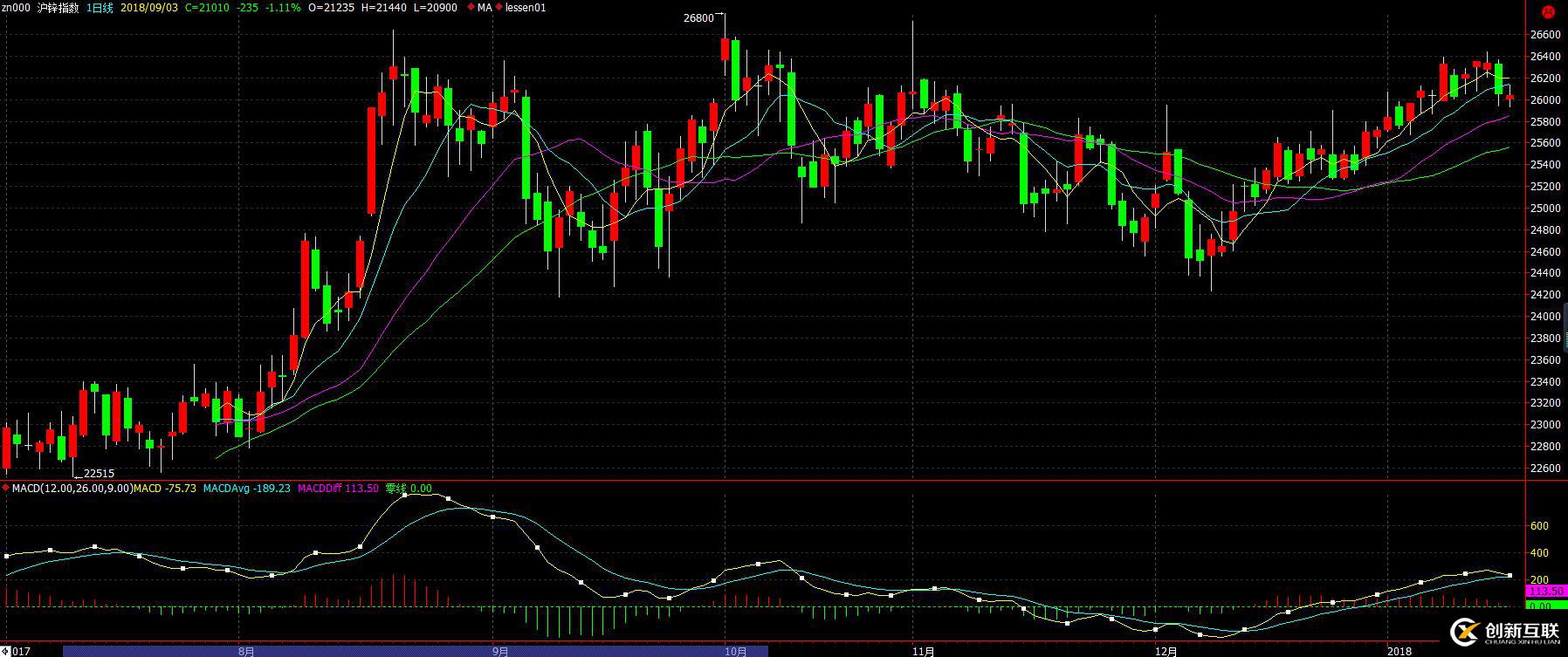Viewport: 1568px width, 657px height.
Task: Click the 25000 price axis label
Action: click(x=1545, y=209)
